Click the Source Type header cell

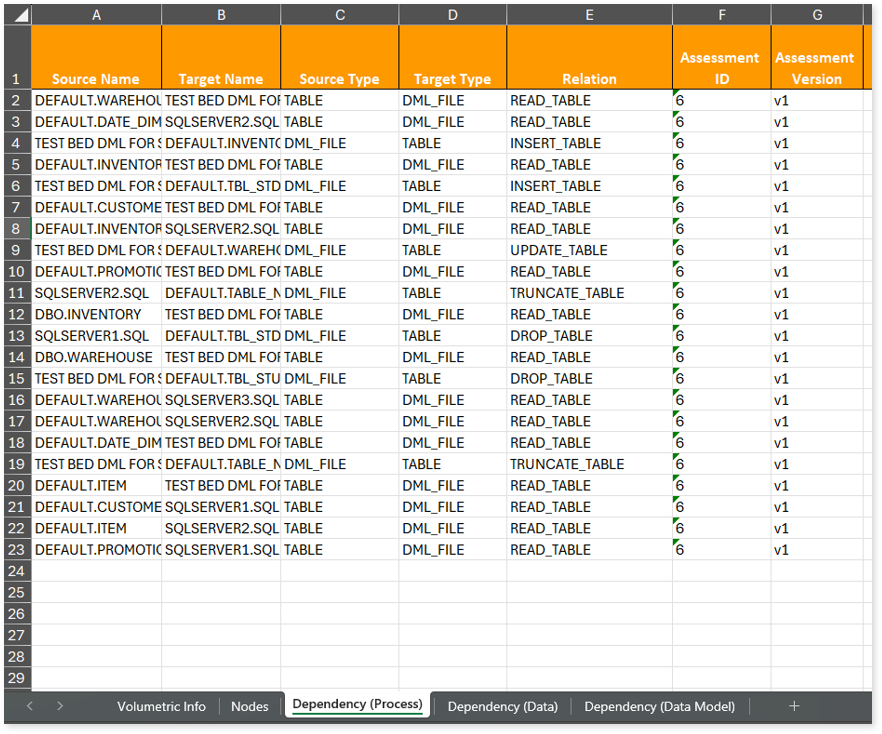339,79
